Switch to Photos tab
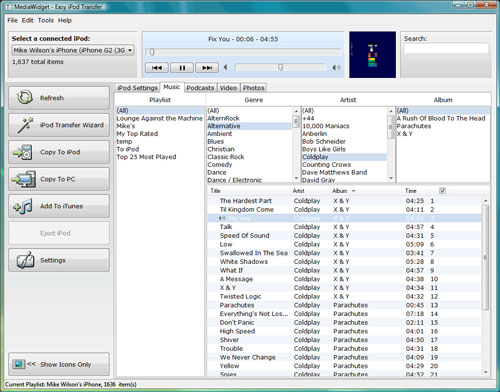500x392 pixels. click(x=253, y=88)
